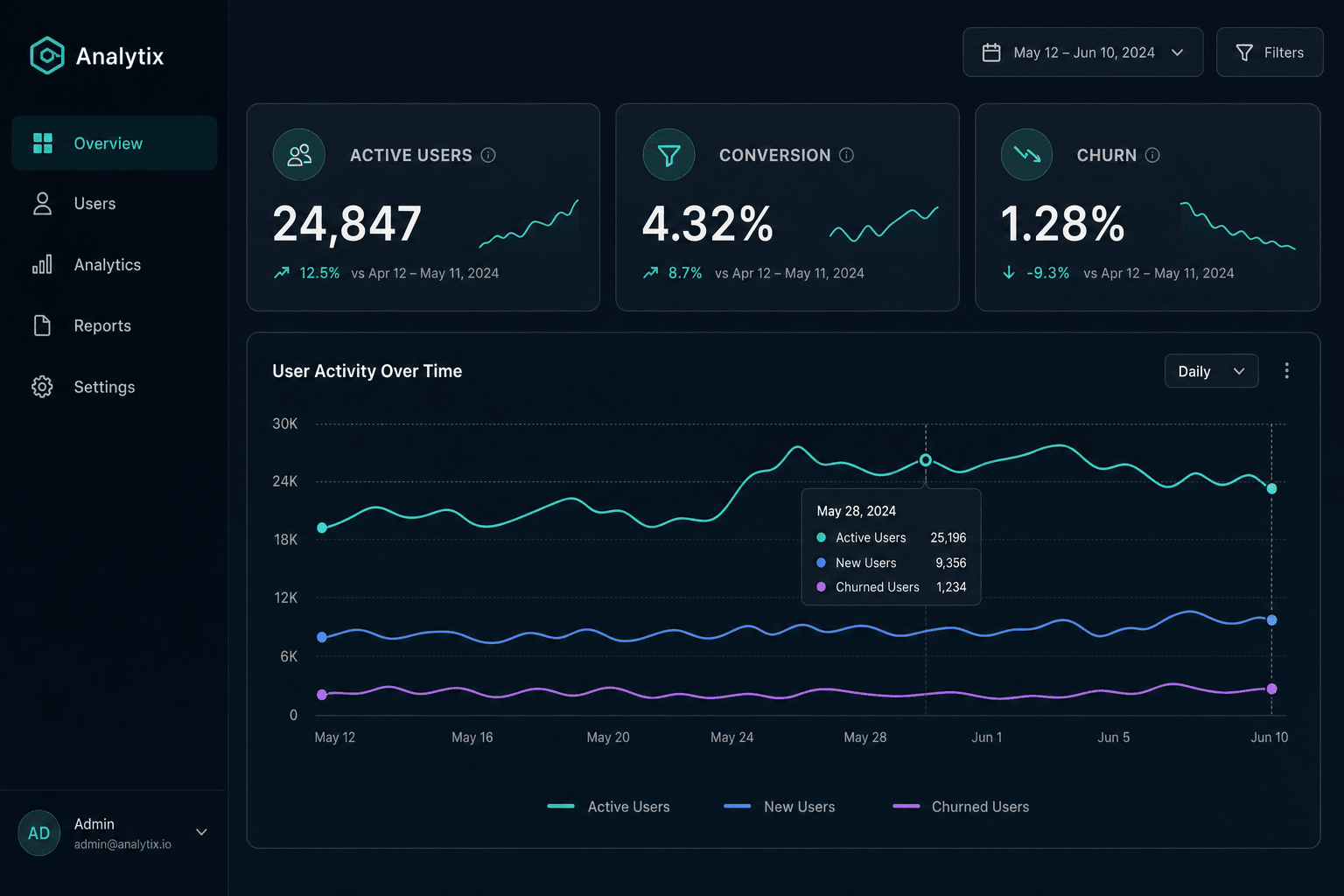Click the 4.32% conversion value

coord(708,224)
